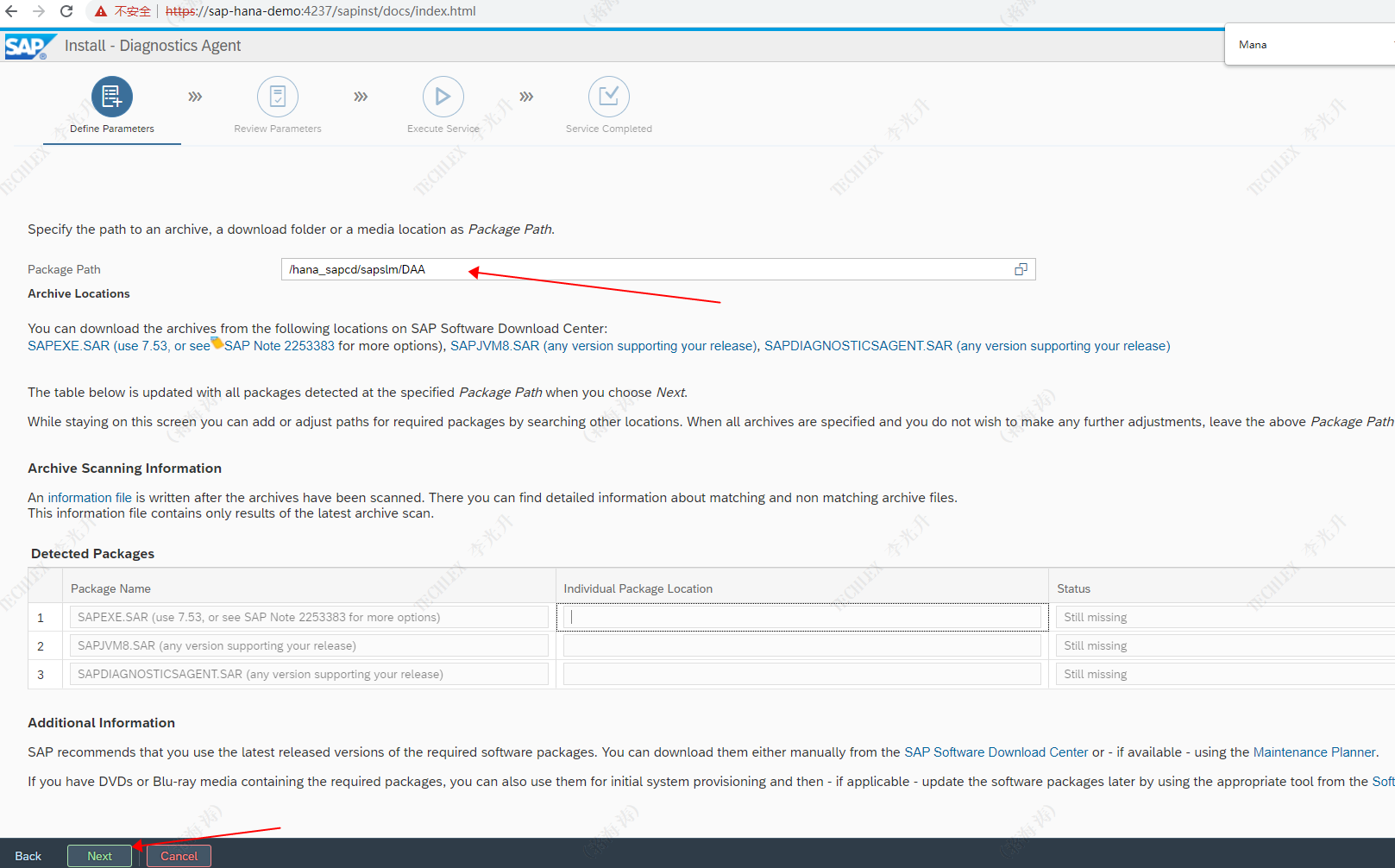Open the Maintenance Planner link

(x=1314, y=752)
